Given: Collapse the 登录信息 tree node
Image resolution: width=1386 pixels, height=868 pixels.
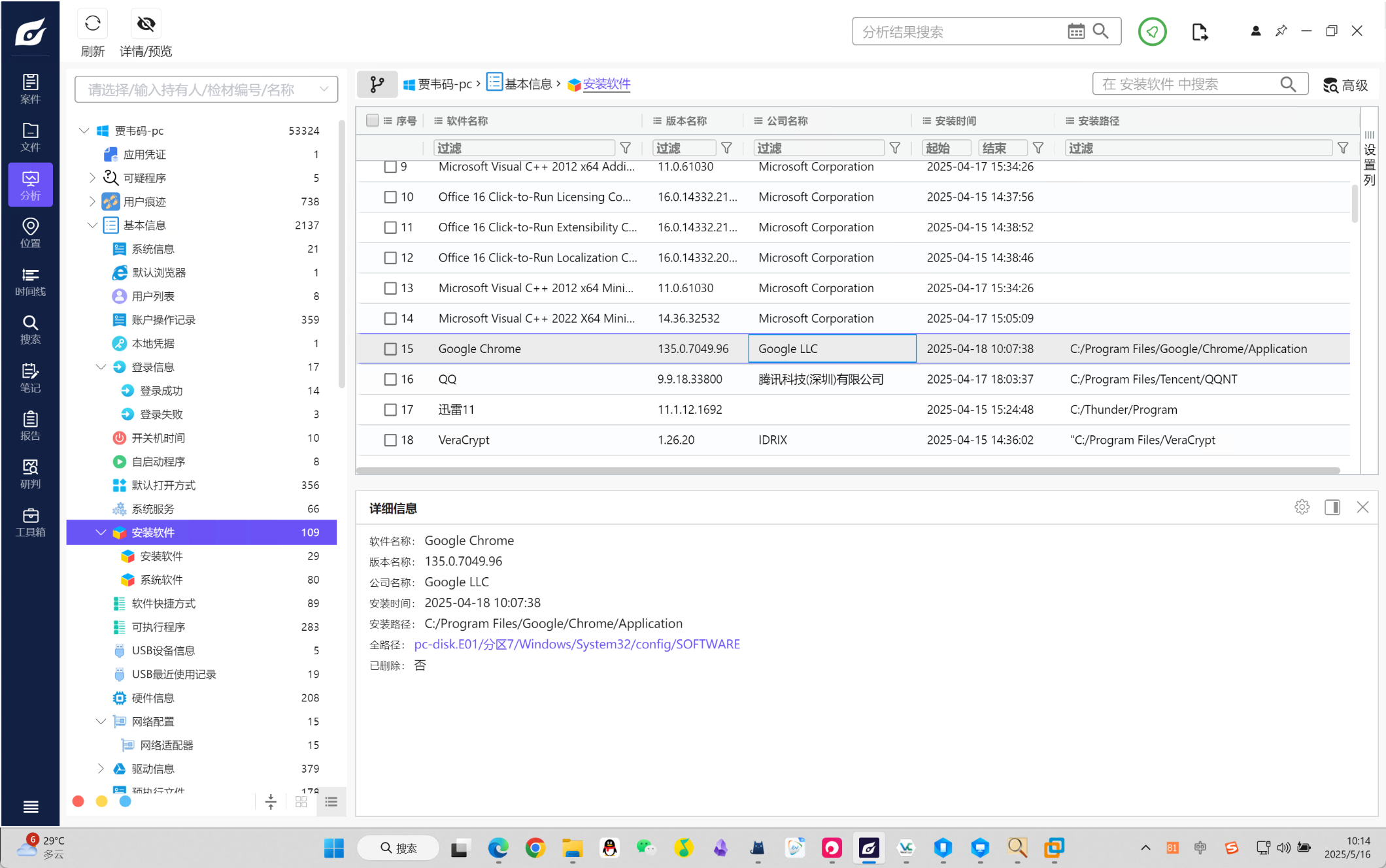Looking at the screenshot, I should (x=101, y=367).
